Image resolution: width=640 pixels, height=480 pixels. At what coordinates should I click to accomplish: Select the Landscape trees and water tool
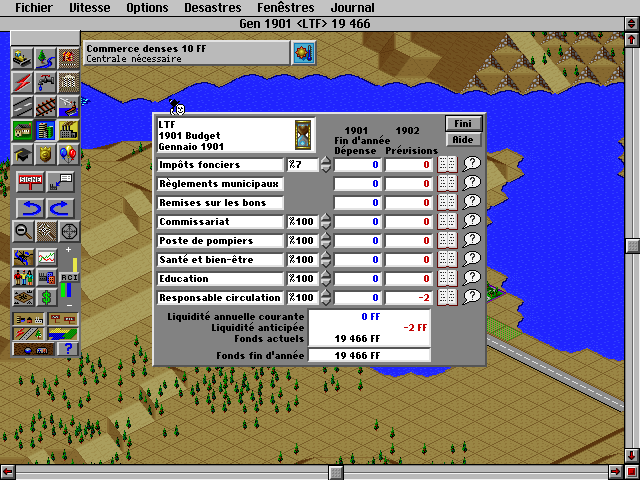pyautogui.click(x=45, y=58)
